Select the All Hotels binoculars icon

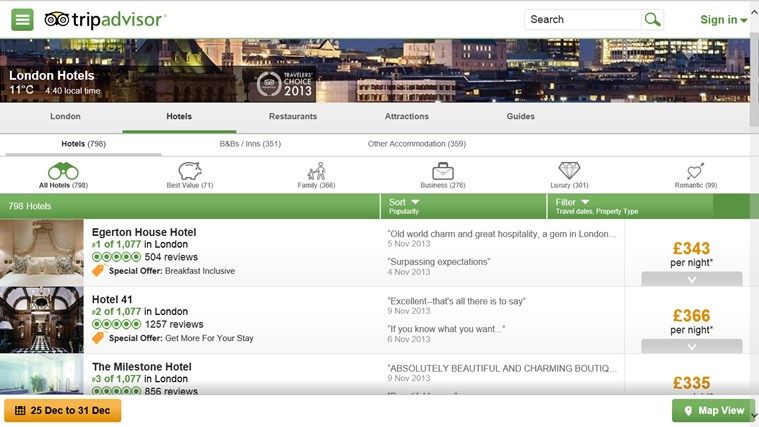coord(63,171)
